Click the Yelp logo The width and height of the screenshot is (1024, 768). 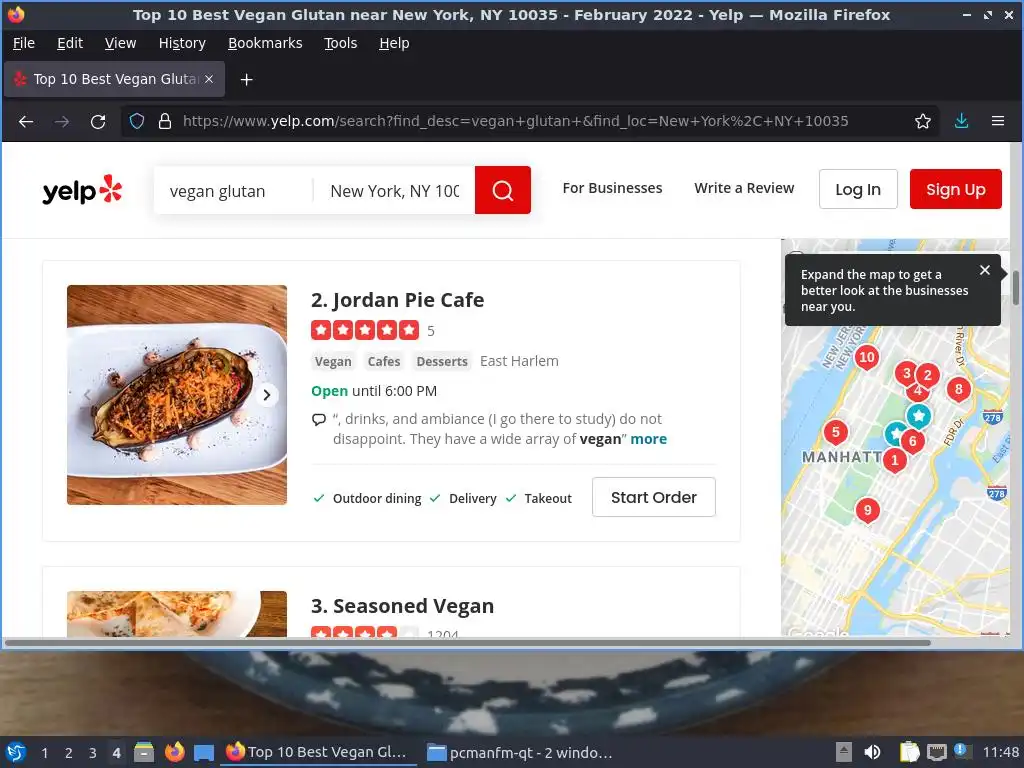click(x=82, y=190)
